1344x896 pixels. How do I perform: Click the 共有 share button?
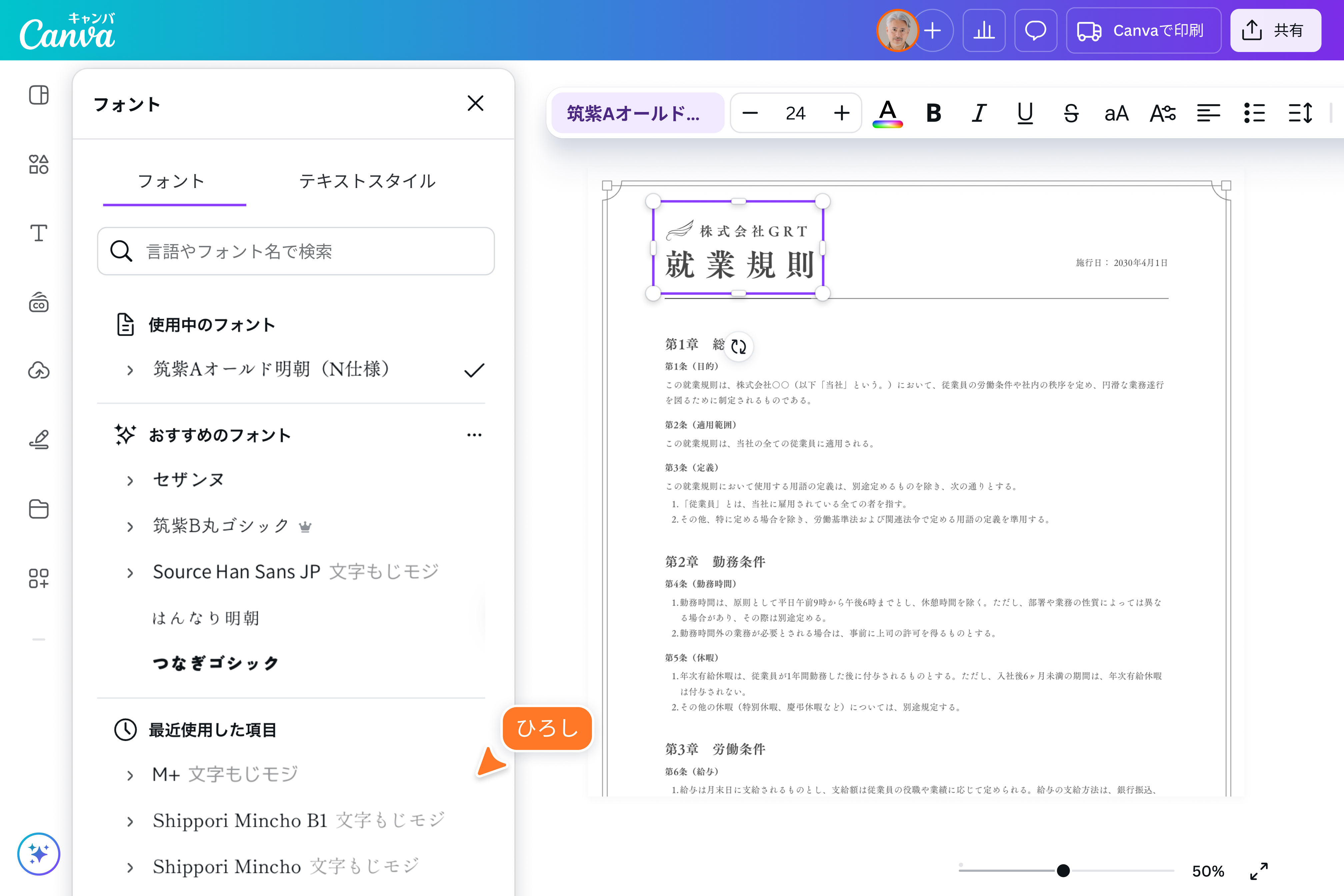point(1275,30)
